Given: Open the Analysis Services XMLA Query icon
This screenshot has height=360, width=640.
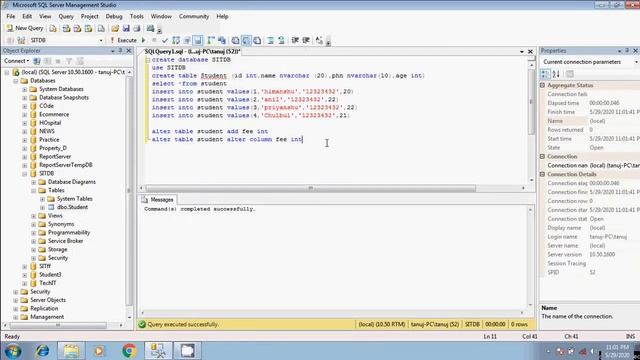Looking at the screenshot, I should (x=88, y=29).
